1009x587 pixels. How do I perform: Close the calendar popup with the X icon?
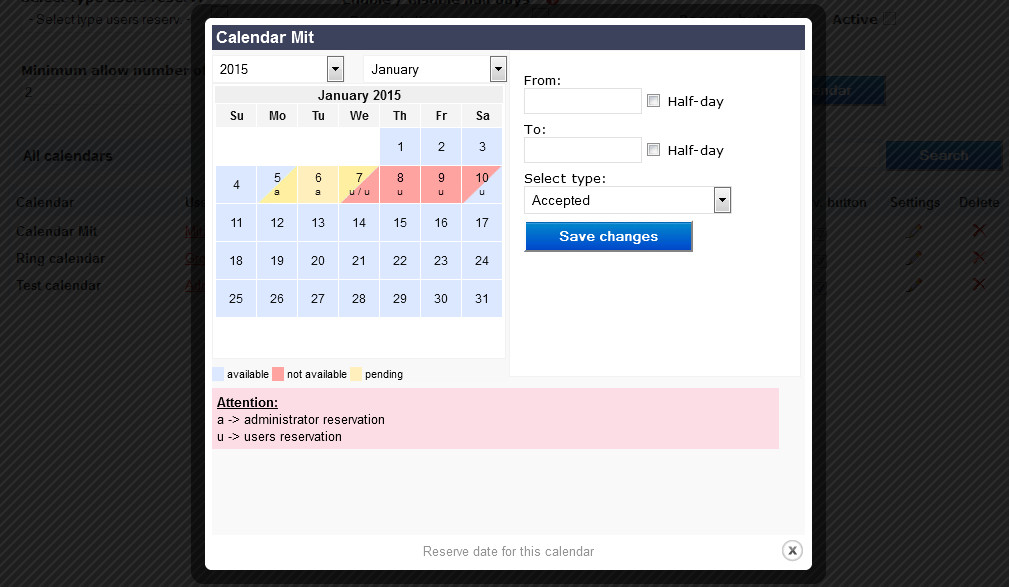[792, 550]
